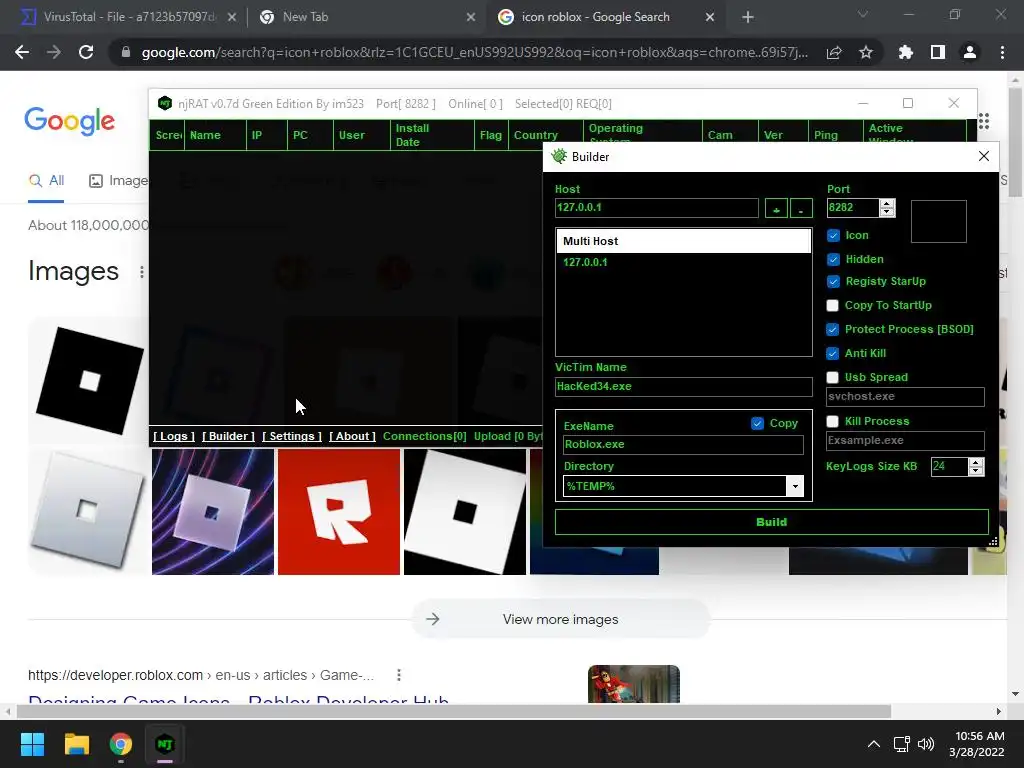1024x768 pixels.
Task: Open the njRAT Settings menu
Action: pos(292,436)
